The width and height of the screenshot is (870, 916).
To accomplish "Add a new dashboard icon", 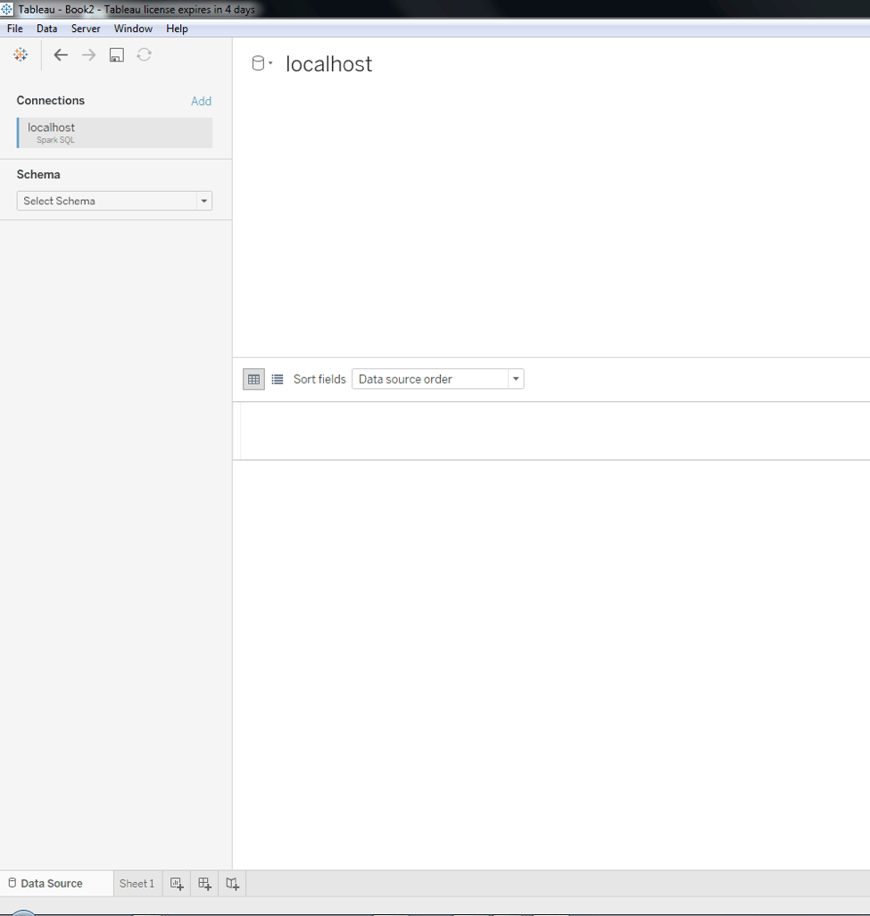I will coord(204,884).
